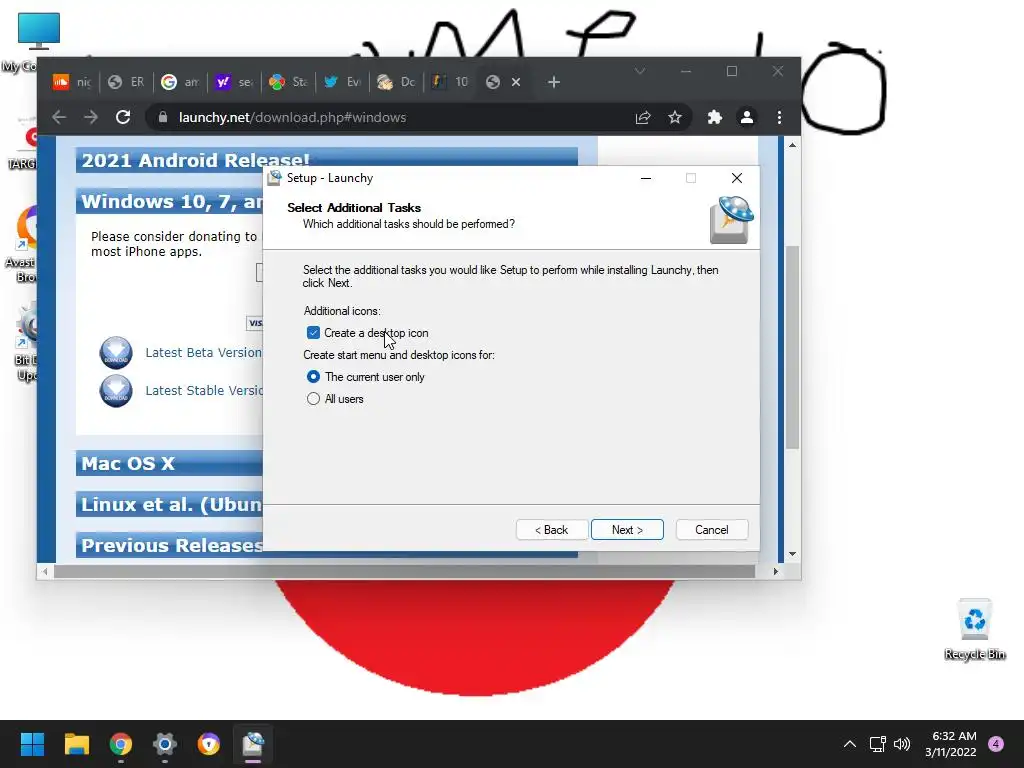Expand the Mac OS X section

click(170, 463)
